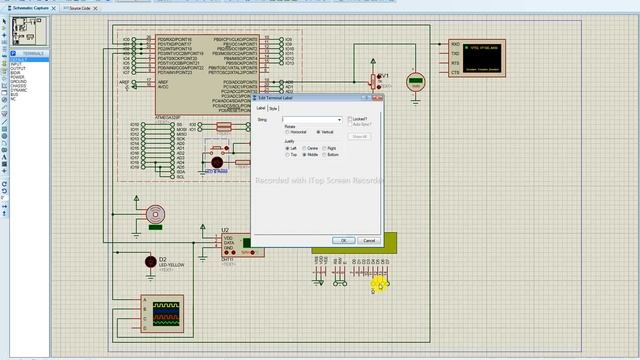Click the virtual terminal component on schematic
This screenshot has height=360, width=640.
[x=477, y=58]
